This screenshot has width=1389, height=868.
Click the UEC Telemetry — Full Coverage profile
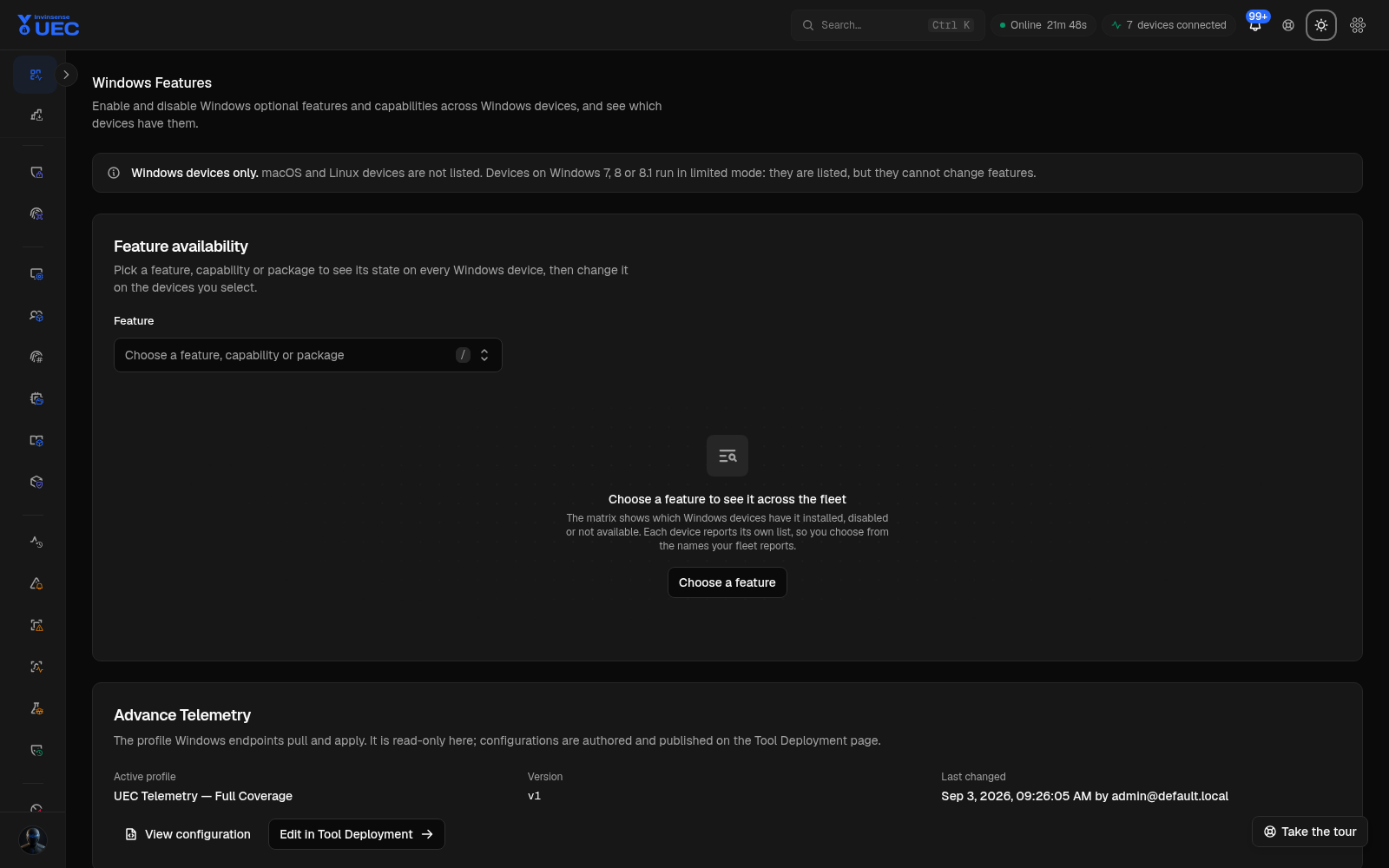point(203,796)
